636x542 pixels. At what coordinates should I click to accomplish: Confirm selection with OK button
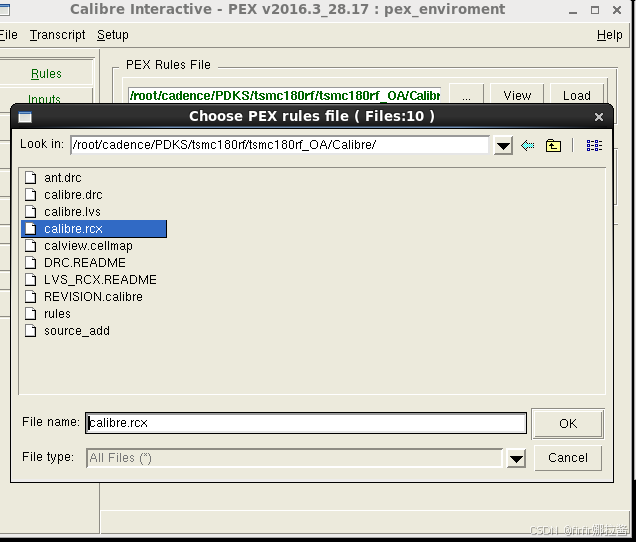pyautogui.click(x=568, y=424)
